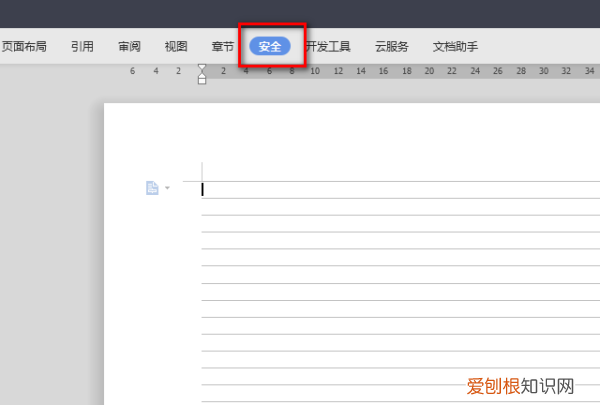Screen dimensions: 600x405
Task: Click ruler mark 30
Action: (x=543, y=71)
